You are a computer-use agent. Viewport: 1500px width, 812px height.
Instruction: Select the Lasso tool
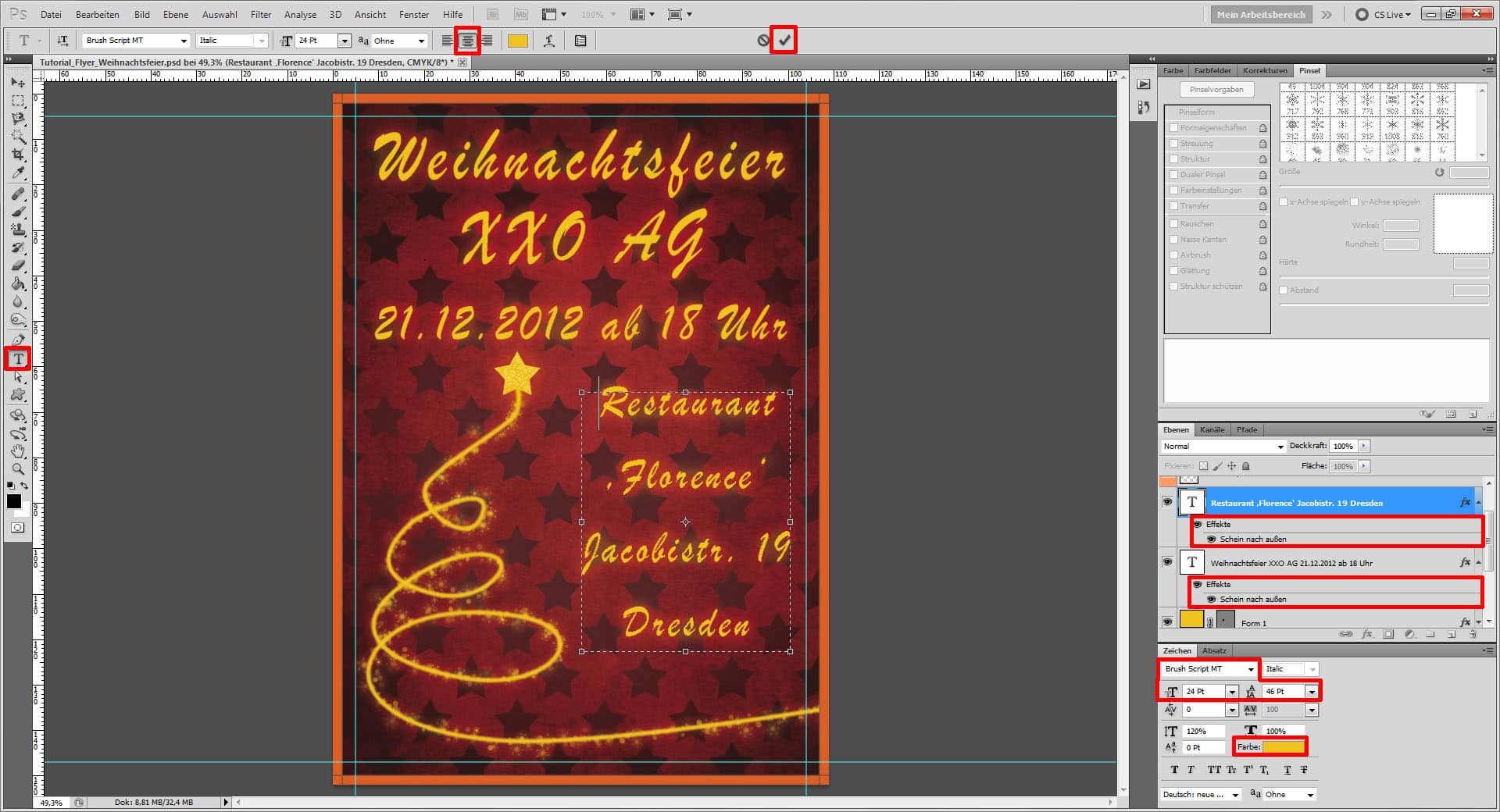click(18, 119)
